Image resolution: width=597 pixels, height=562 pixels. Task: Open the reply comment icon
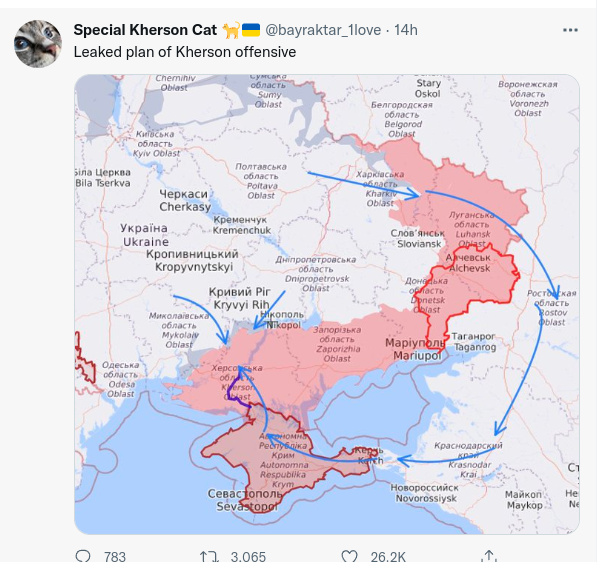point(83,556)
